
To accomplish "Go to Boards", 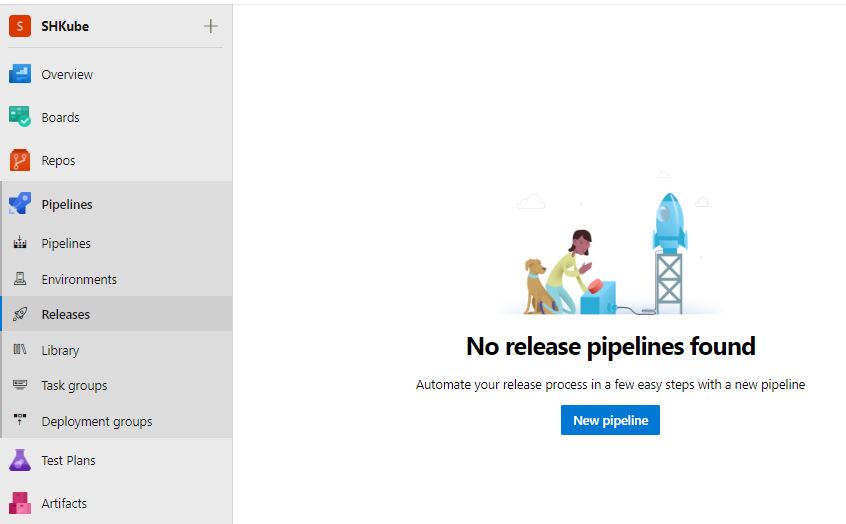I will tap(60, 118).
